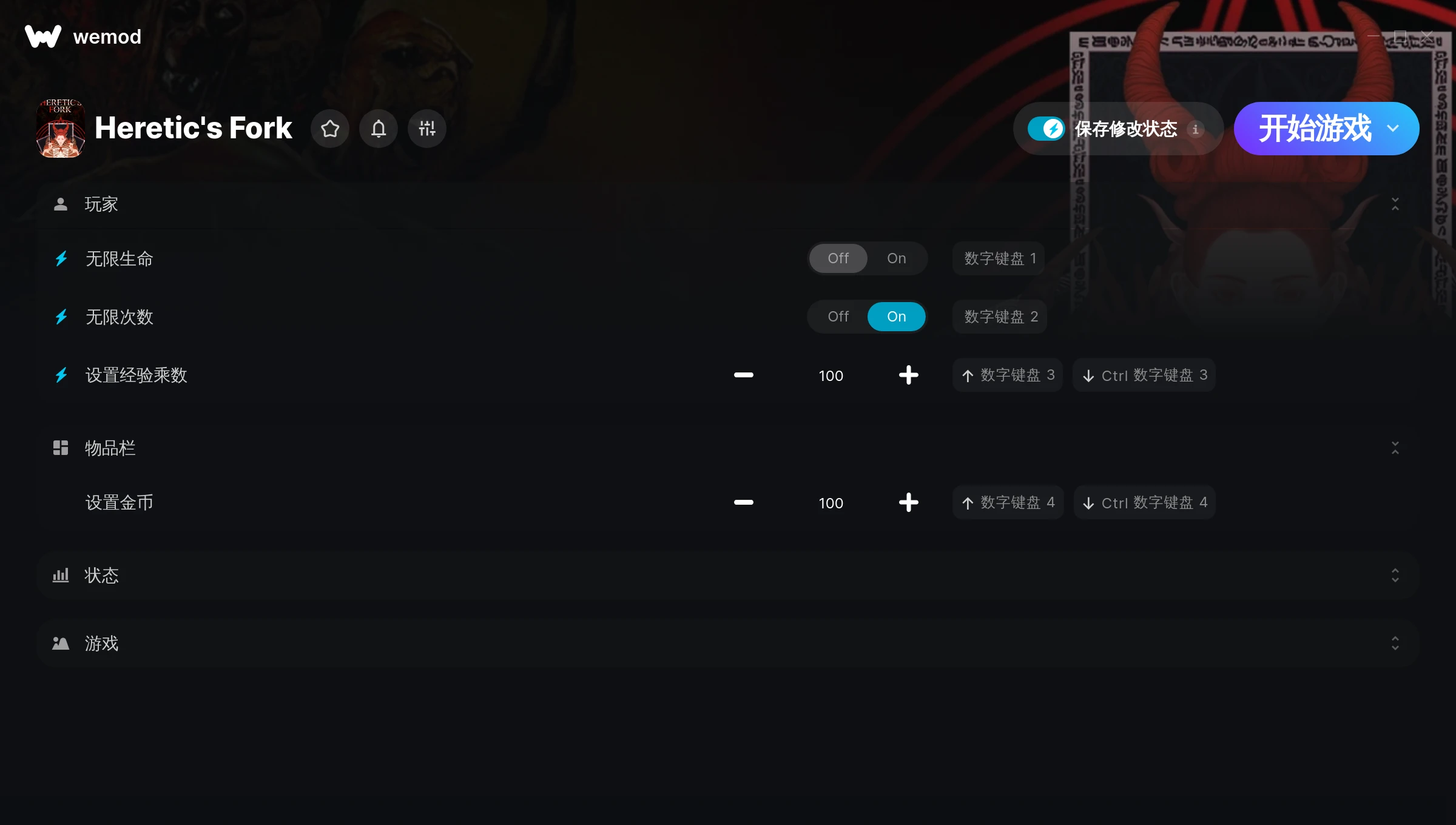1456x825 pixels.
Task: Decrease 设置经验乘数 with the minus icon
Action: click(x=744, y=375)
